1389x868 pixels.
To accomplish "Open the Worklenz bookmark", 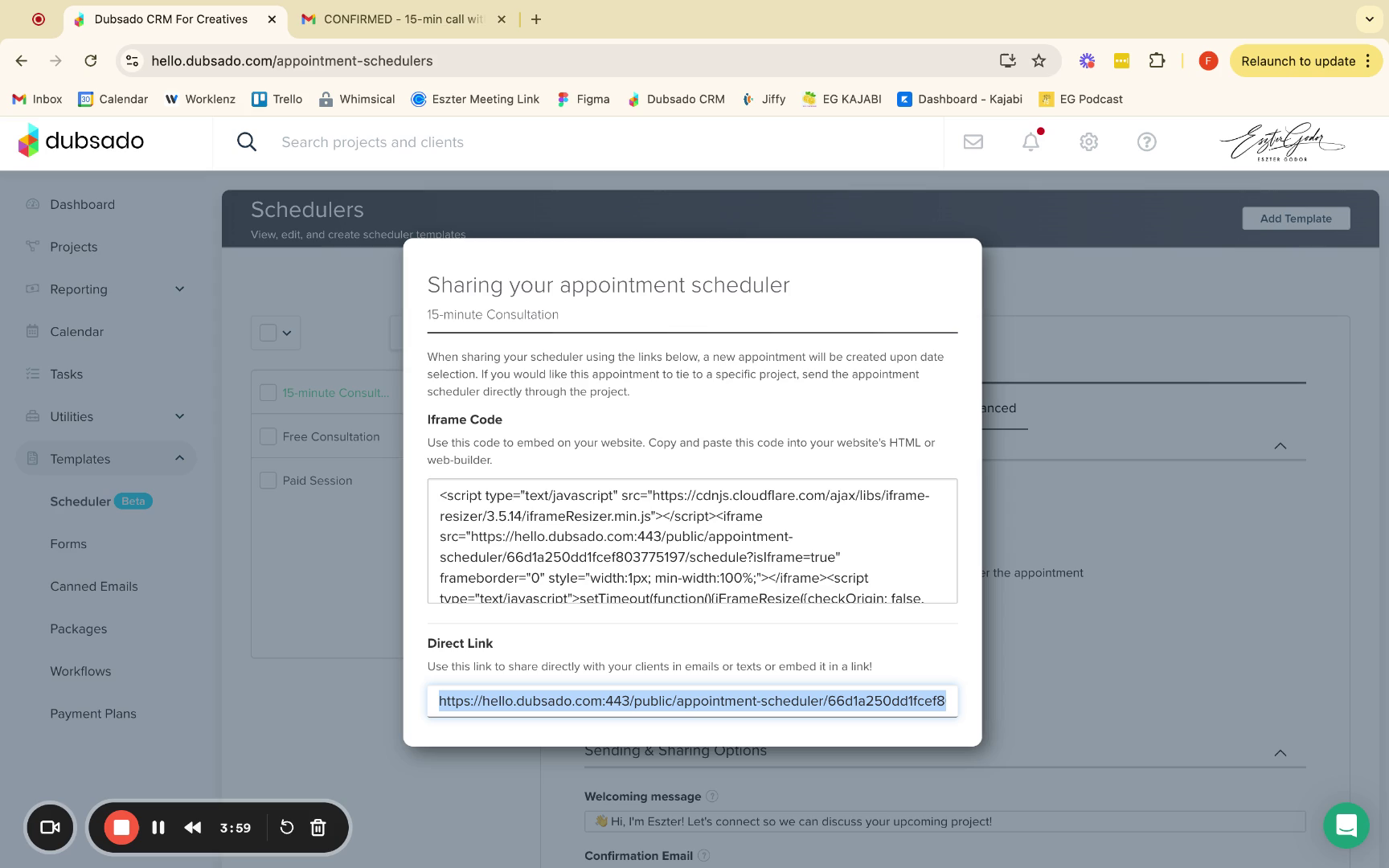I will click(200, 99).
